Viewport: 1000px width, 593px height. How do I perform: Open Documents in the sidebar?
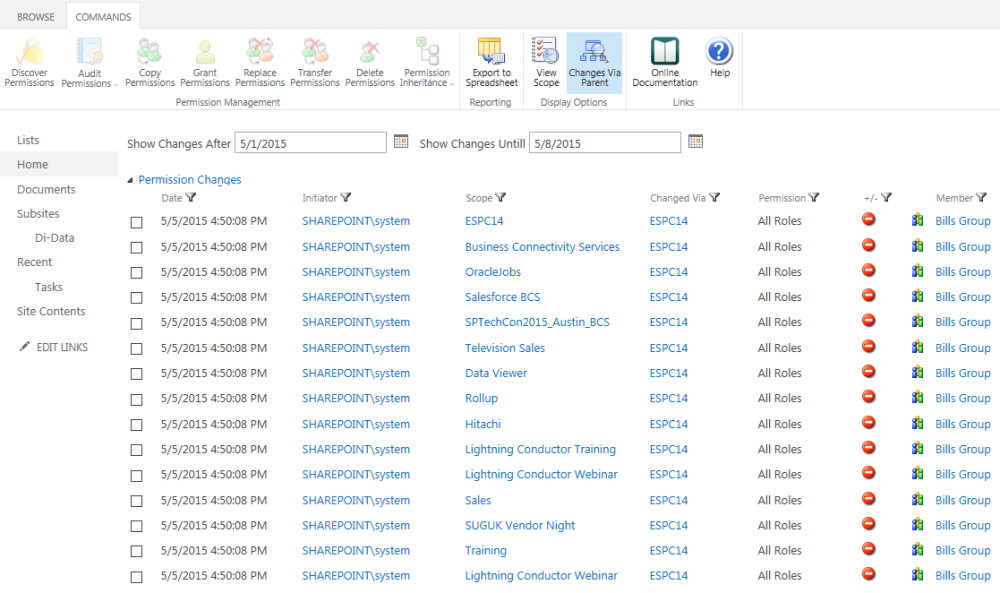(46, 189)
